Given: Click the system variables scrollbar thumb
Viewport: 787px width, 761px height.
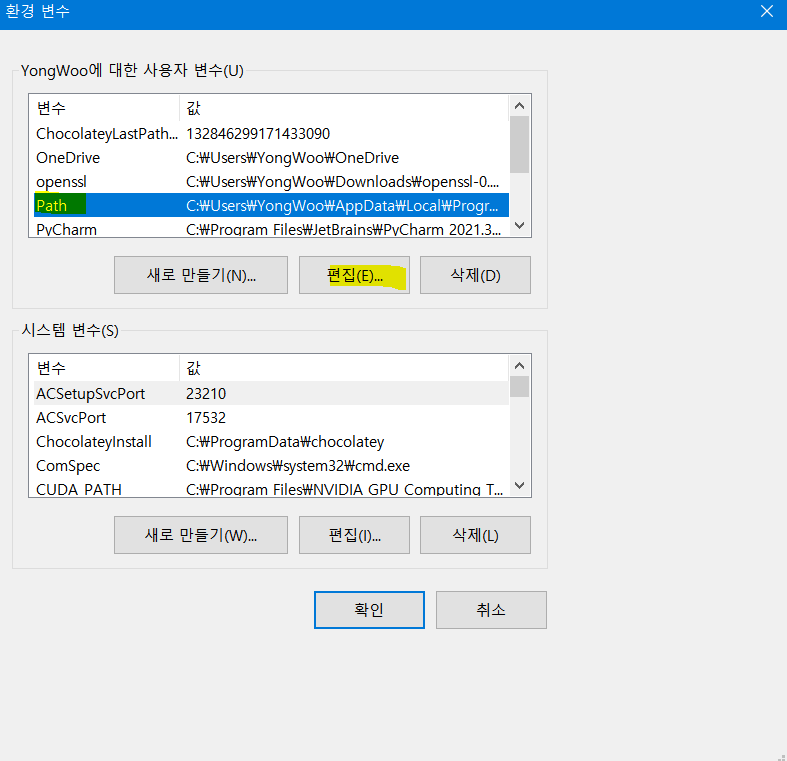Looking at the screenshot, I should 519,387.
